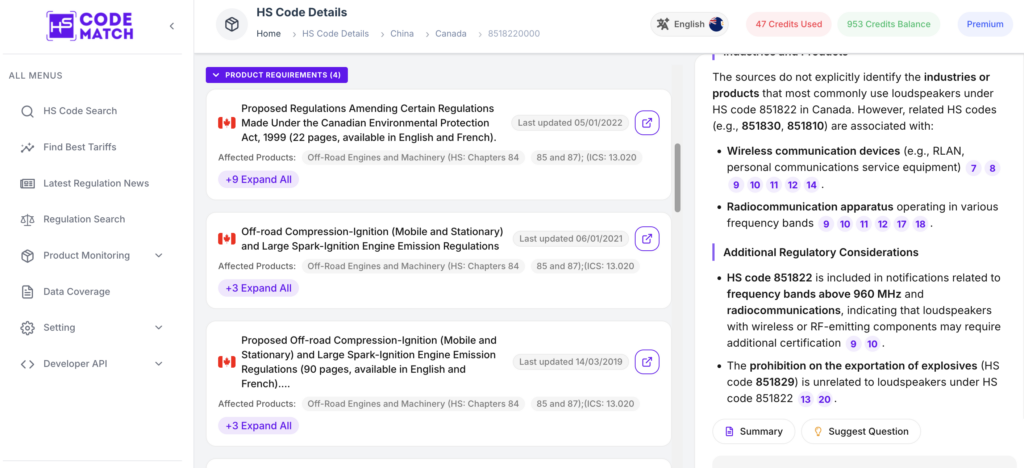Screen dimensions: 1024x468
Task: Click the product requirements list scrollbar
Action: coord(677,178)
